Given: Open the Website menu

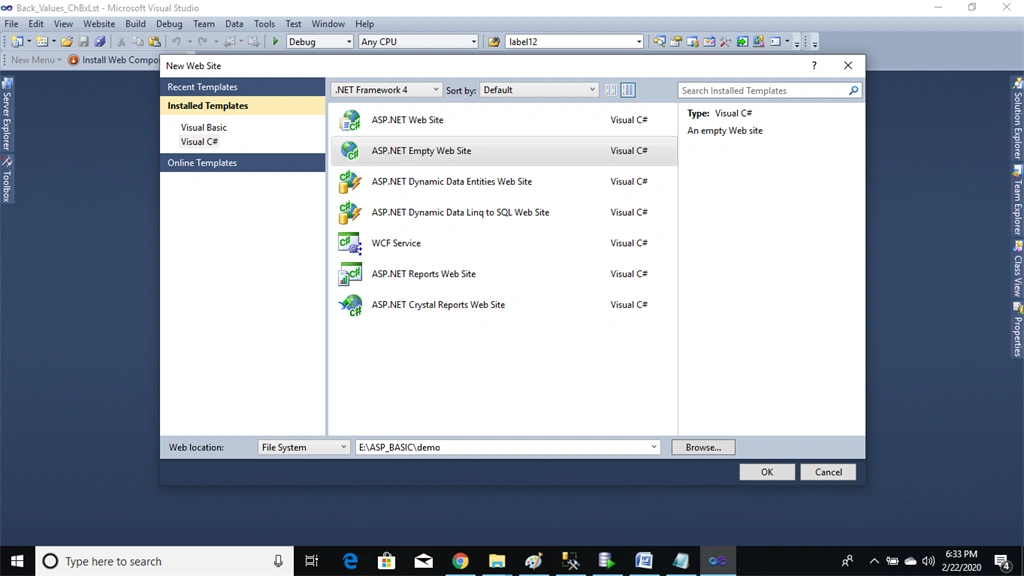Looking at the screenshot, I should (x=99, y=24).
